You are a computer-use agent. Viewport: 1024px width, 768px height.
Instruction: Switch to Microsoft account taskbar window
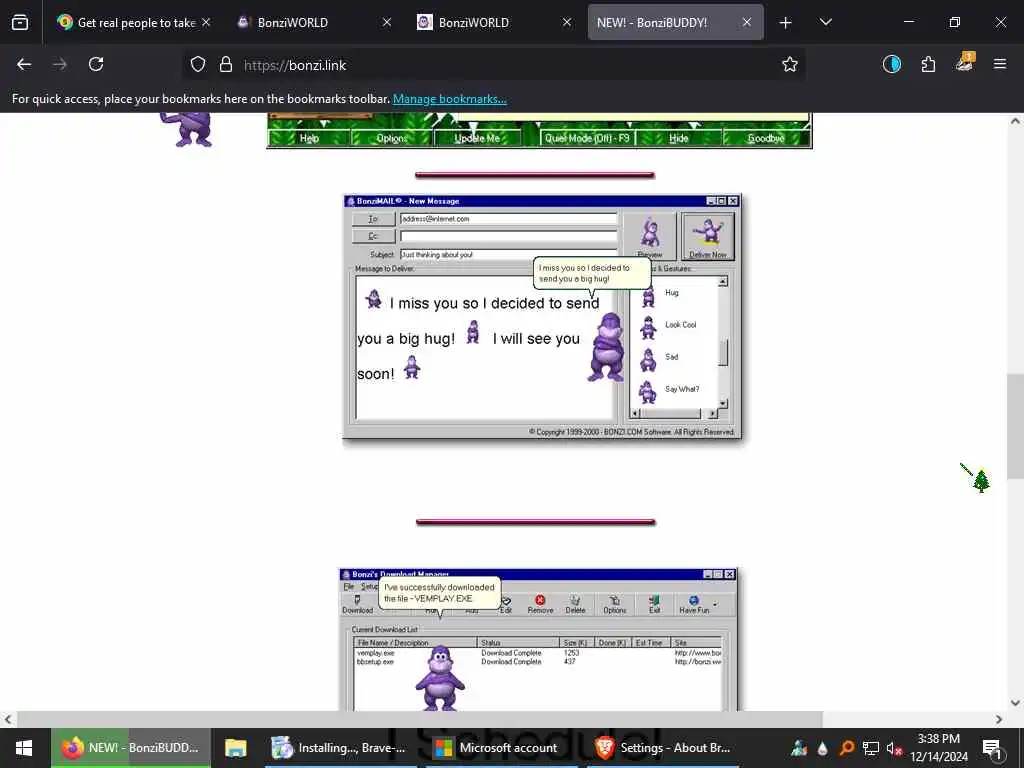coord(498,748)
